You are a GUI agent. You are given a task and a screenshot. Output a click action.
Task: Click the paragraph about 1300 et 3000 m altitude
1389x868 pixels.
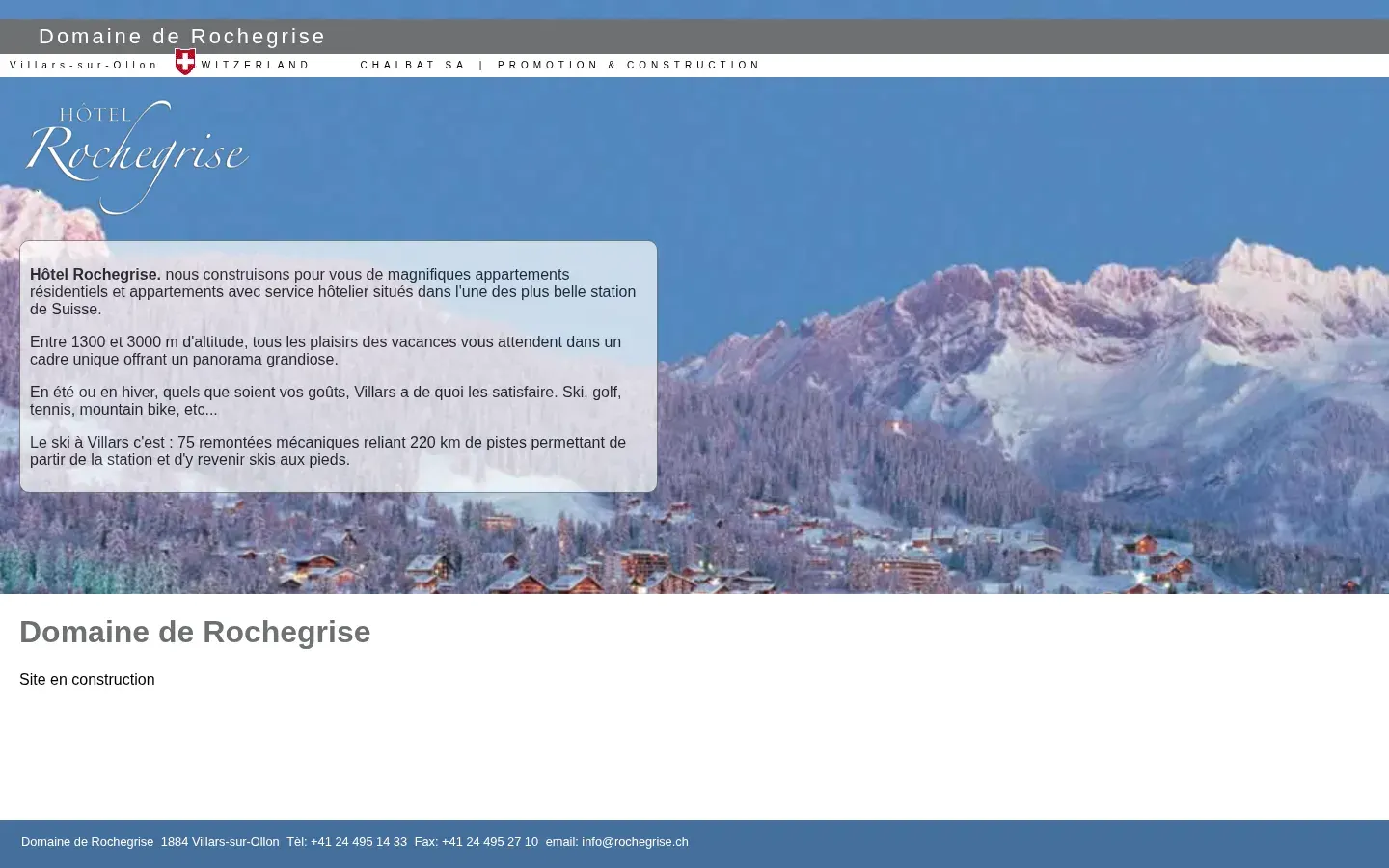click(326, 351)
